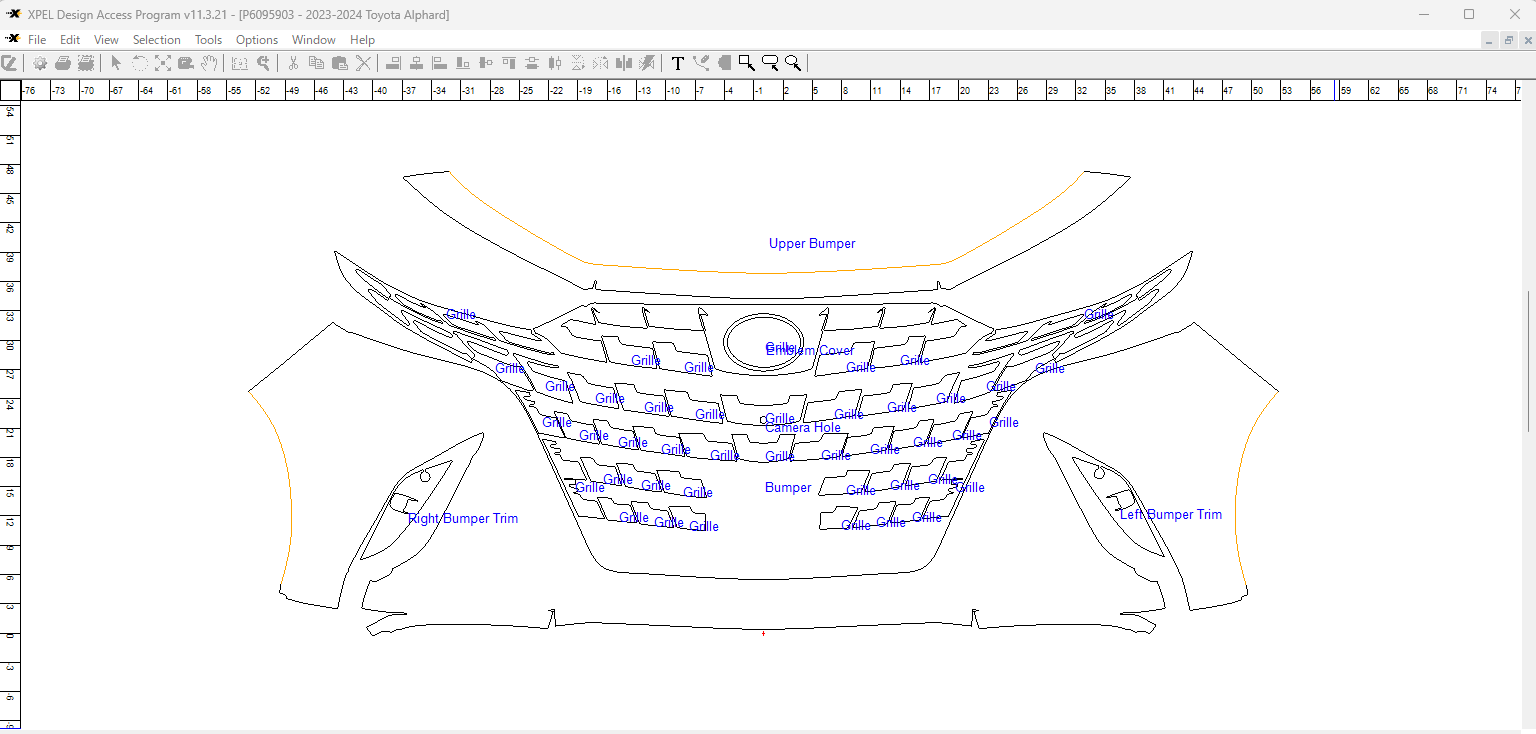Select the arrow pointer tool

pos(116,63)
